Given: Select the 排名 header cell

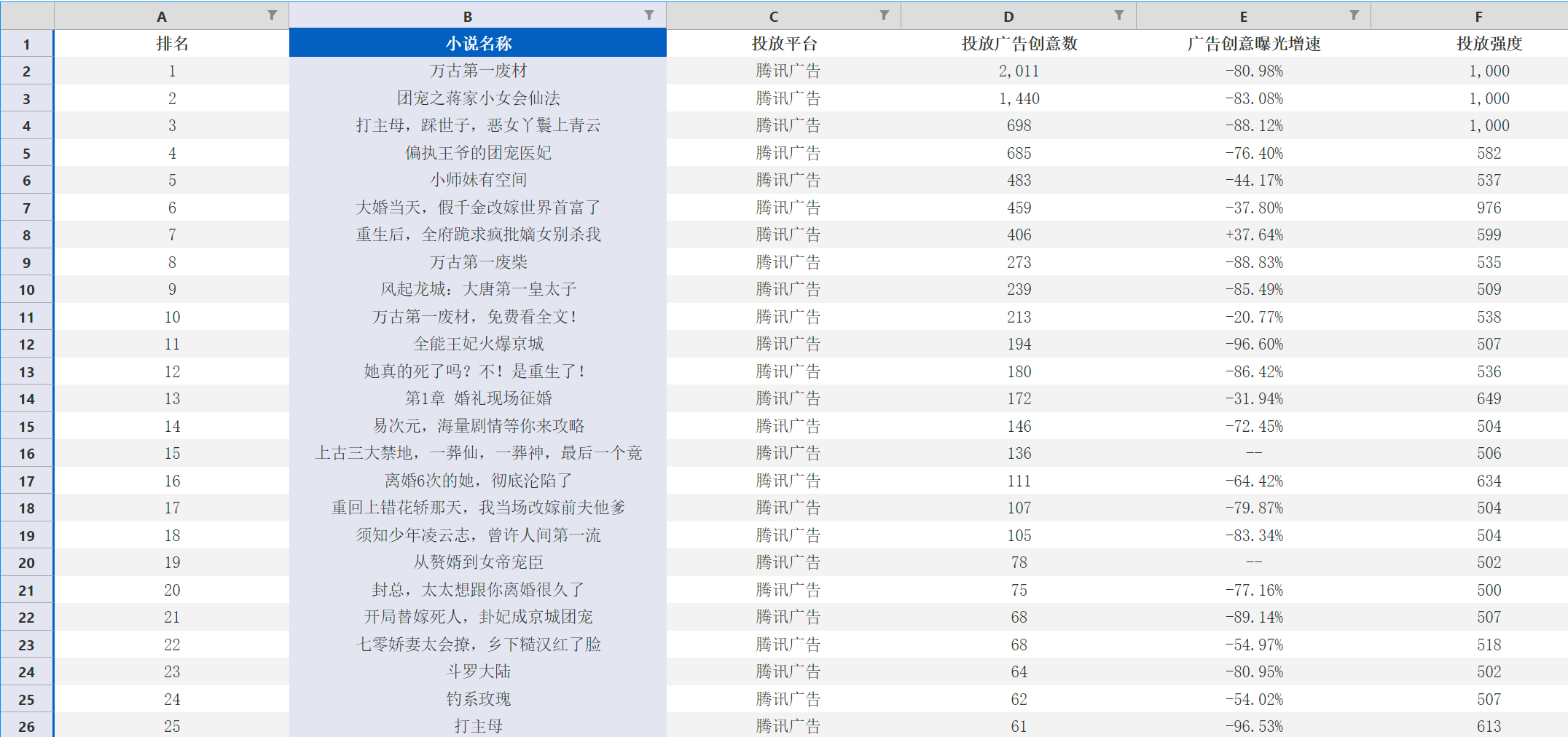Looking at the screenshot, I should pyautogui.click(x=172, y=44).
